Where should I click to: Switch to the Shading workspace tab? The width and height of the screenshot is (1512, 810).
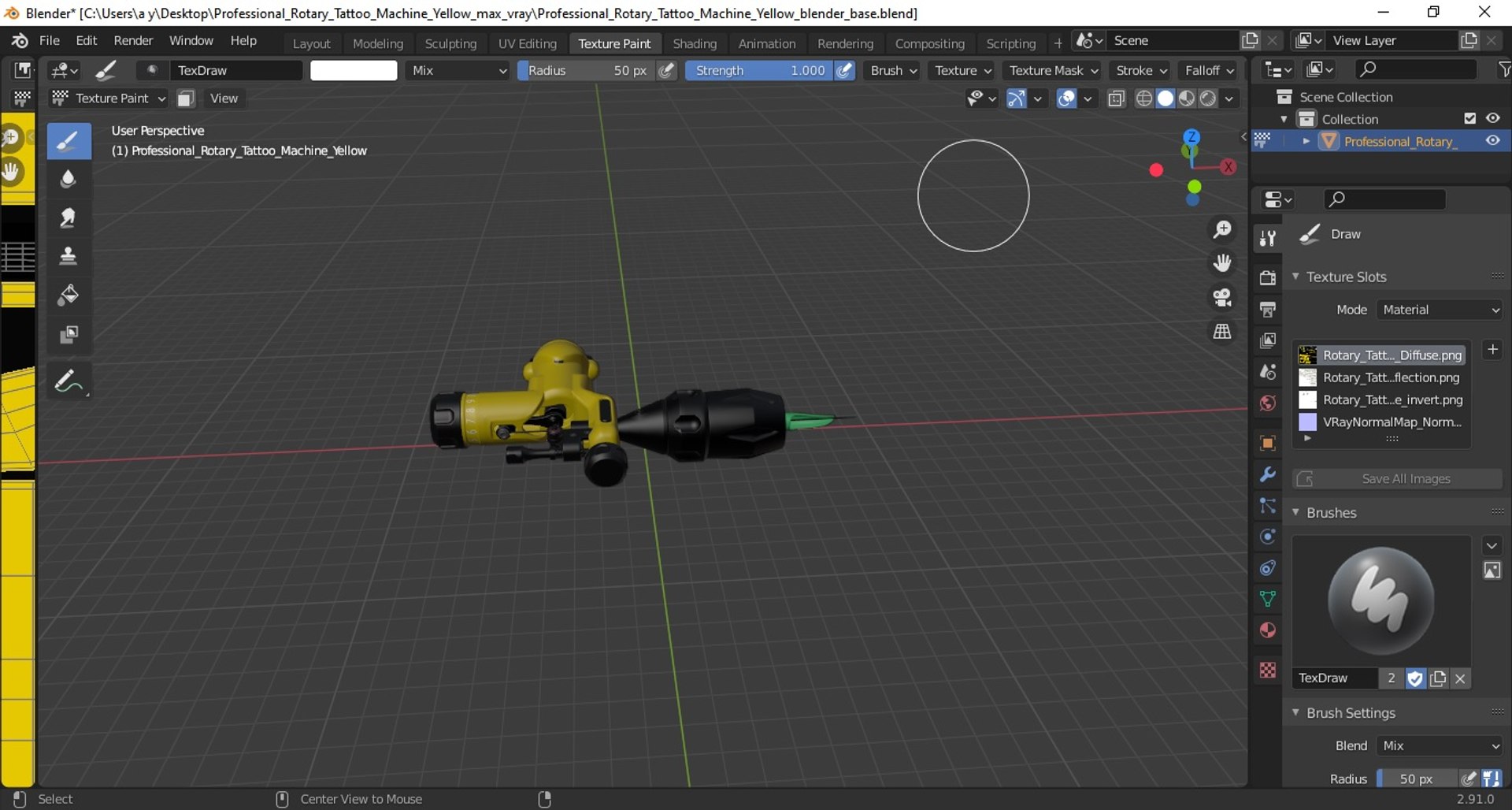click(695, 43)
